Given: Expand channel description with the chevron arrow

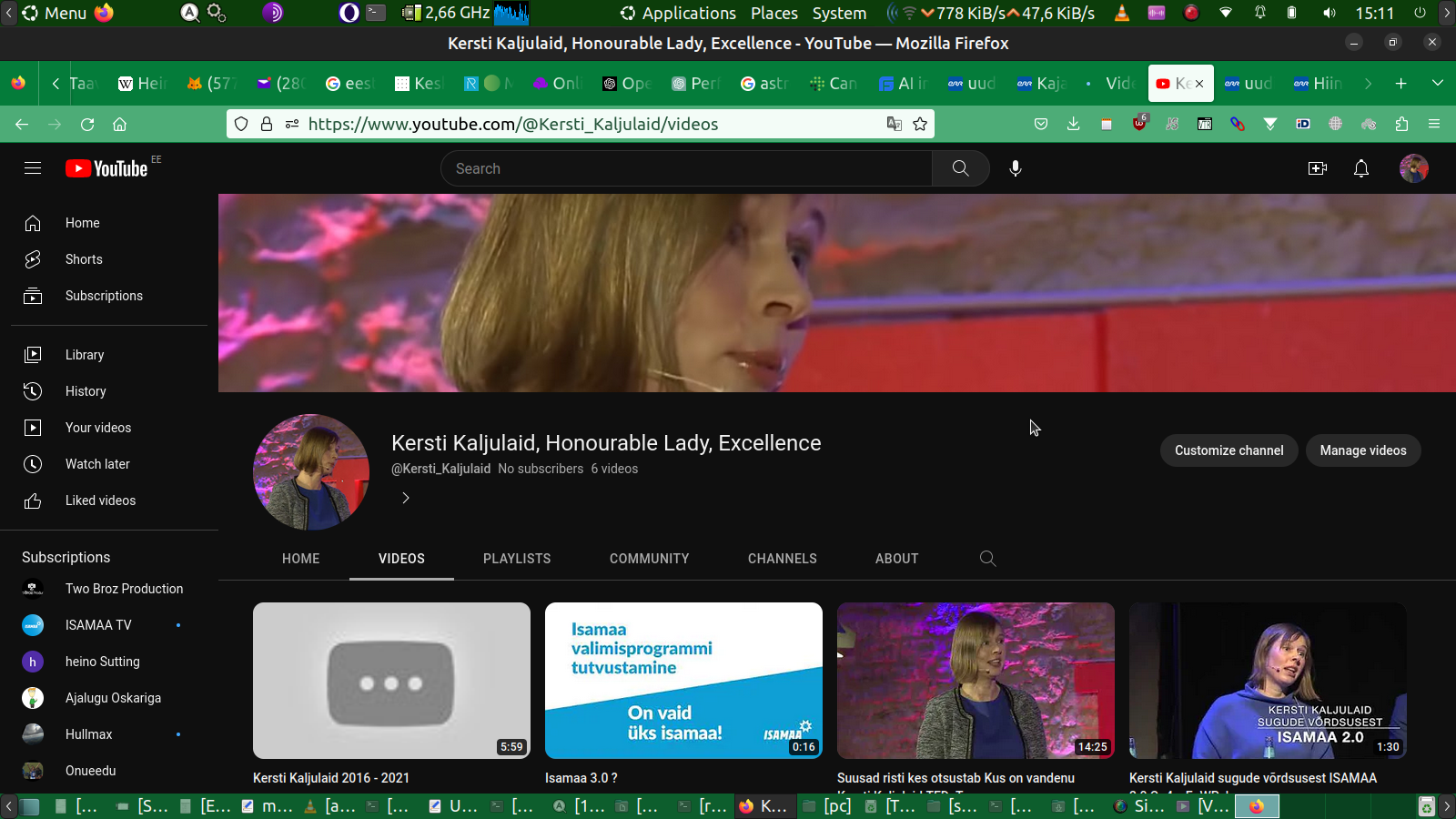Looking at the screenshot, I should (406, 498).
